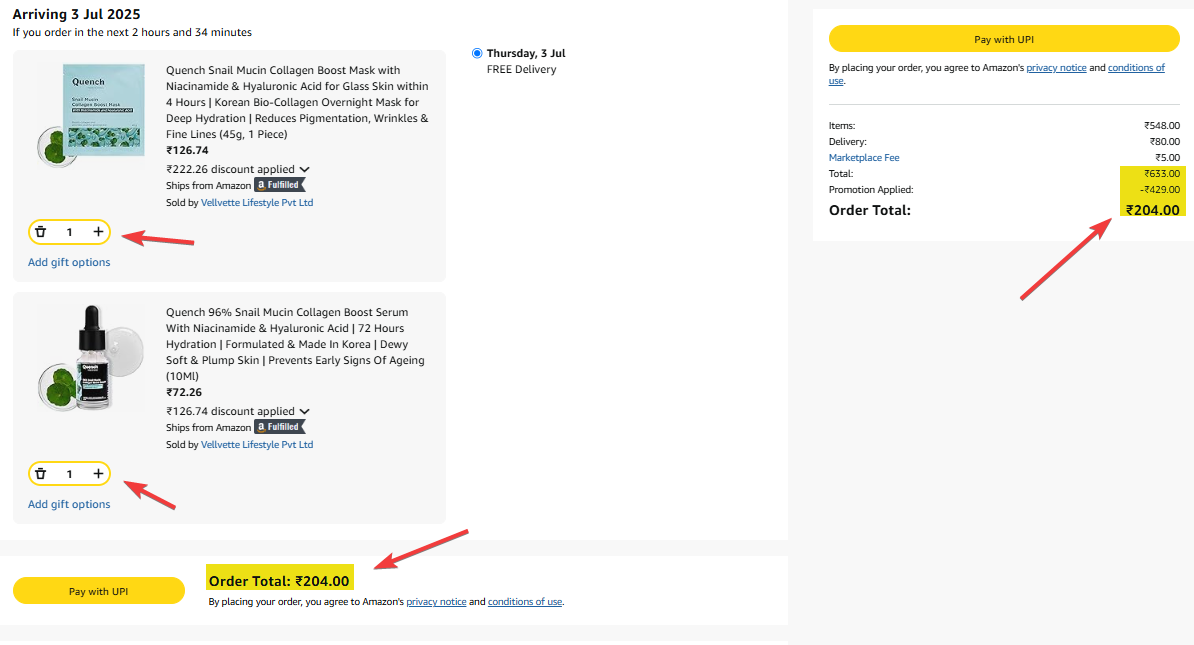Image resolution: width=1194 pixels, height=645 pixels.
Task: Increase quantity of Collagen Boost Mask
Action: 98,232
